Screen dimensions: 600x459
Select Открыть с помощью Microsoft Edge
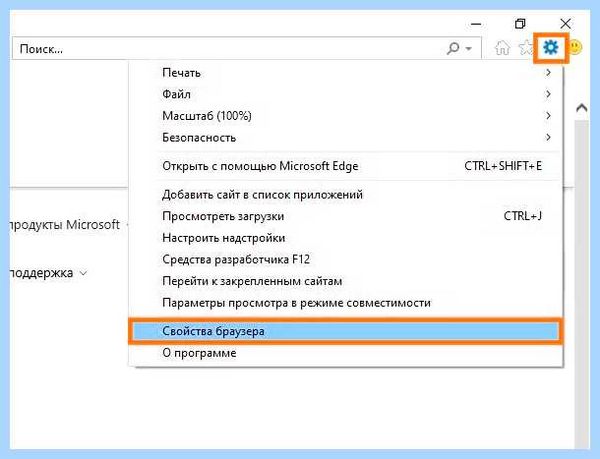pyautogui.click(x=346, y=166)
